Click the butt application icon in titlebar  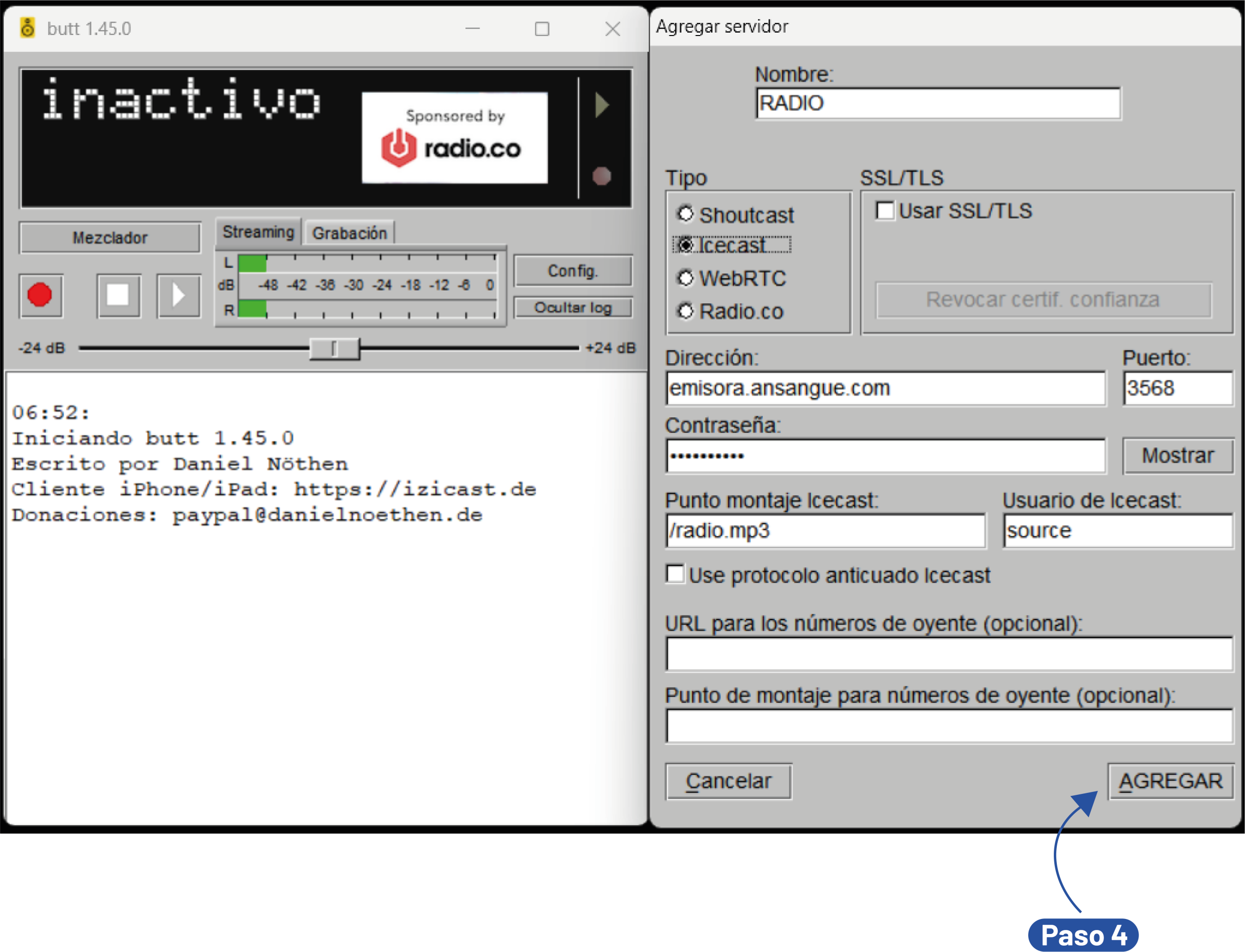coord(27,28)
